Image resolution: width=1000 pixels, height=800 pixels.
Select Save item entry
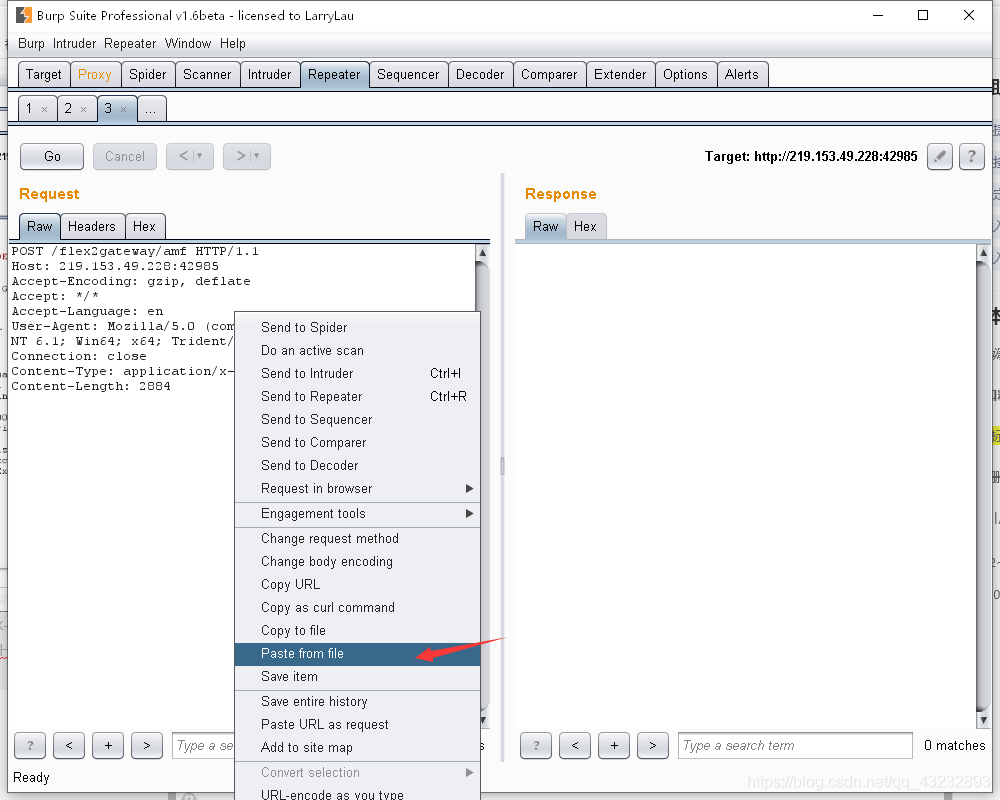pyautogui.click(x=357, y=677)
